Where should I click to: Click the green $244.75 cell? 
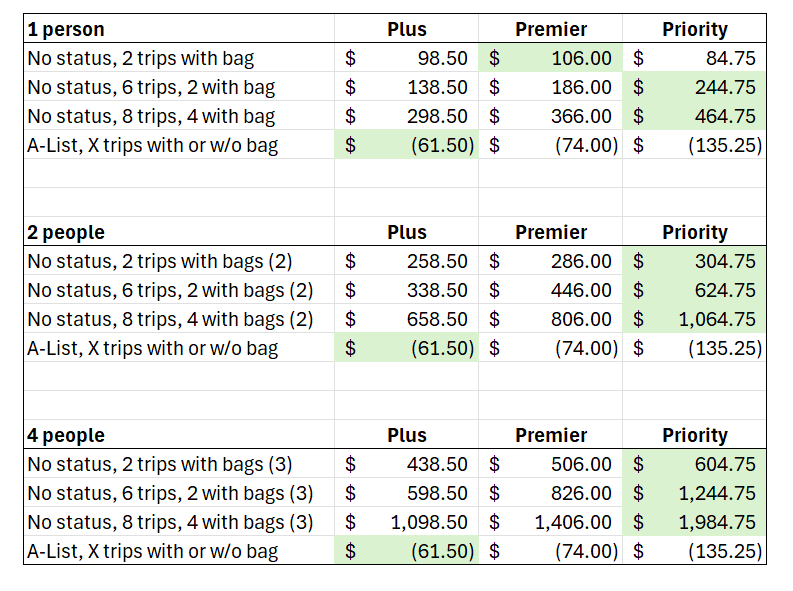[x=694, y=87]
